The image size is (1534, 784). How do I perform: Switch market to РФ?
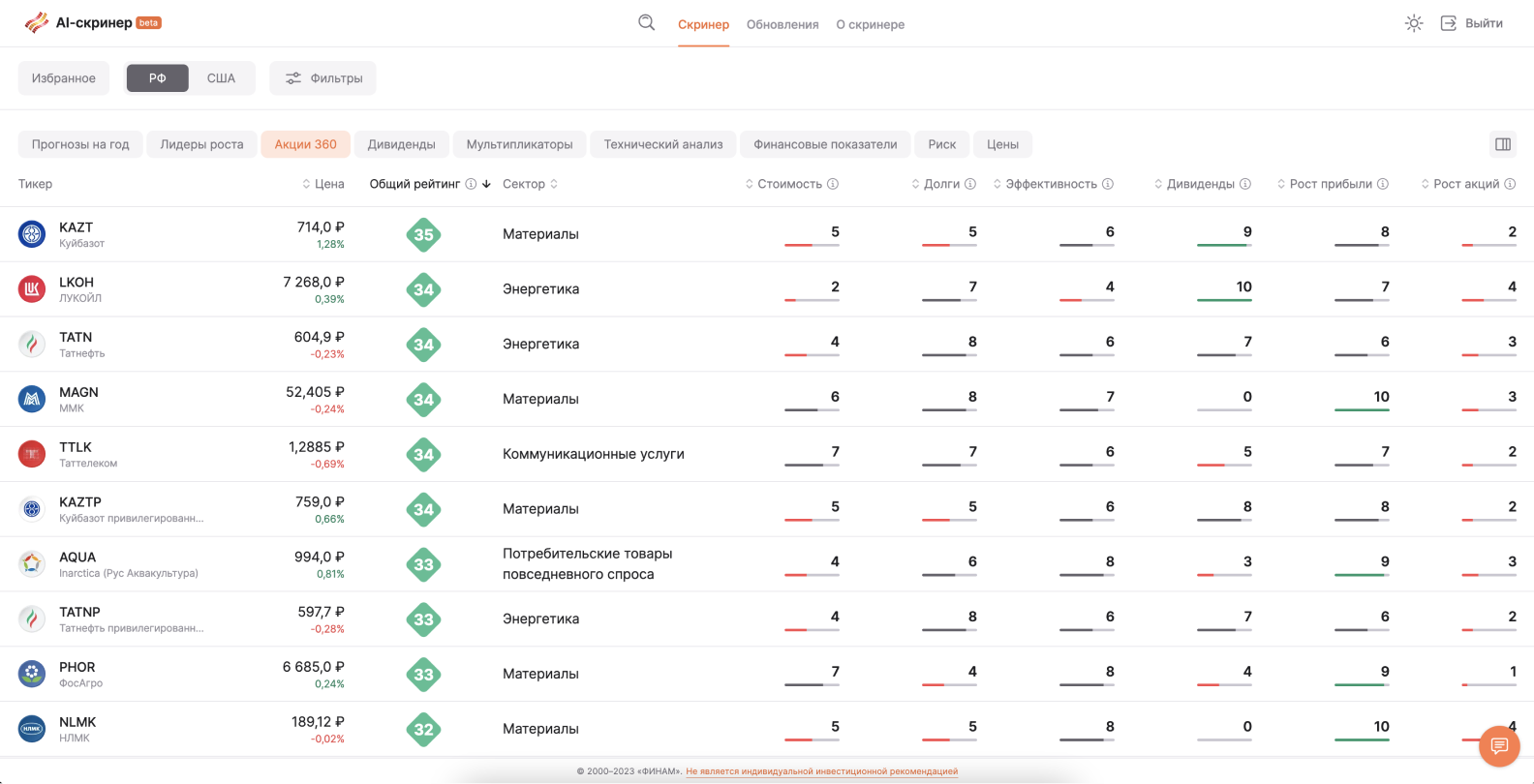coord(157,78)
